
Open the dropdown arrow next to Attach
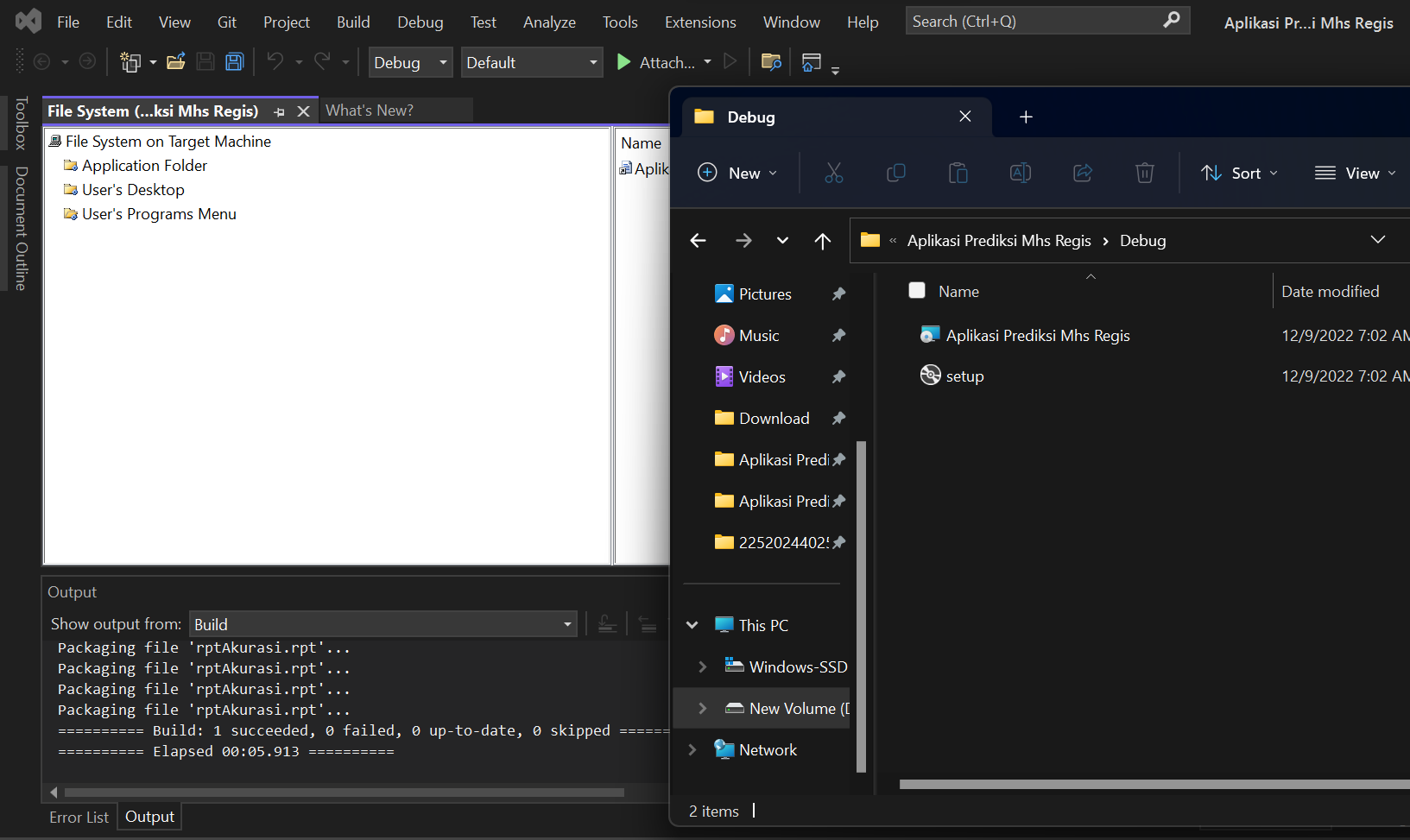708,61
